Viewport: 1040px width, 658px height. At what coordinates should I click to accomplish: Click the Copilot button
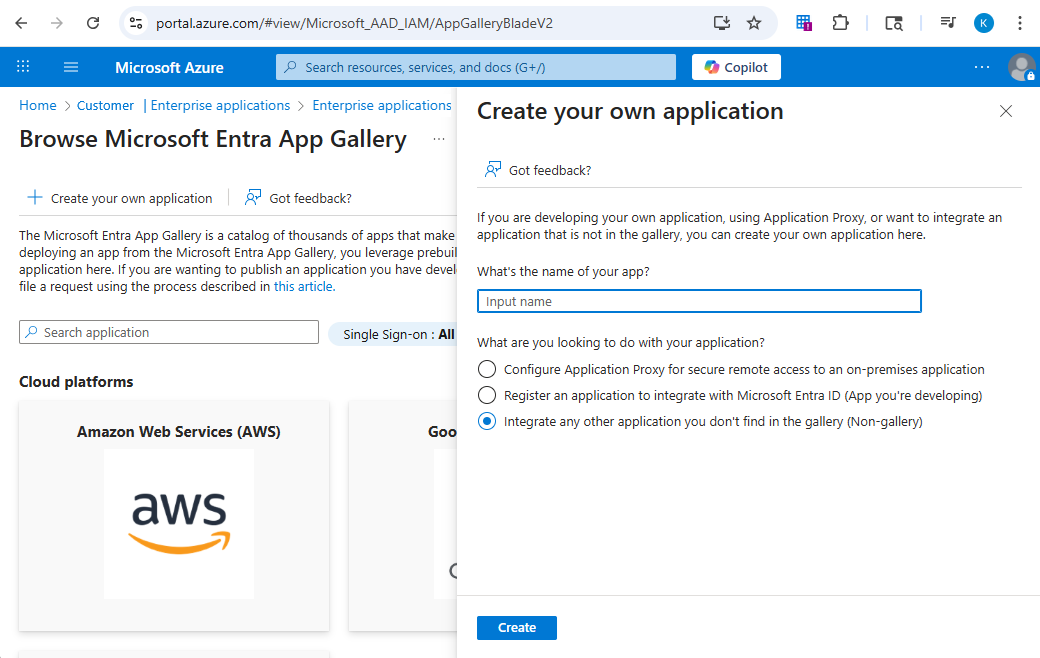click(736, 67)
